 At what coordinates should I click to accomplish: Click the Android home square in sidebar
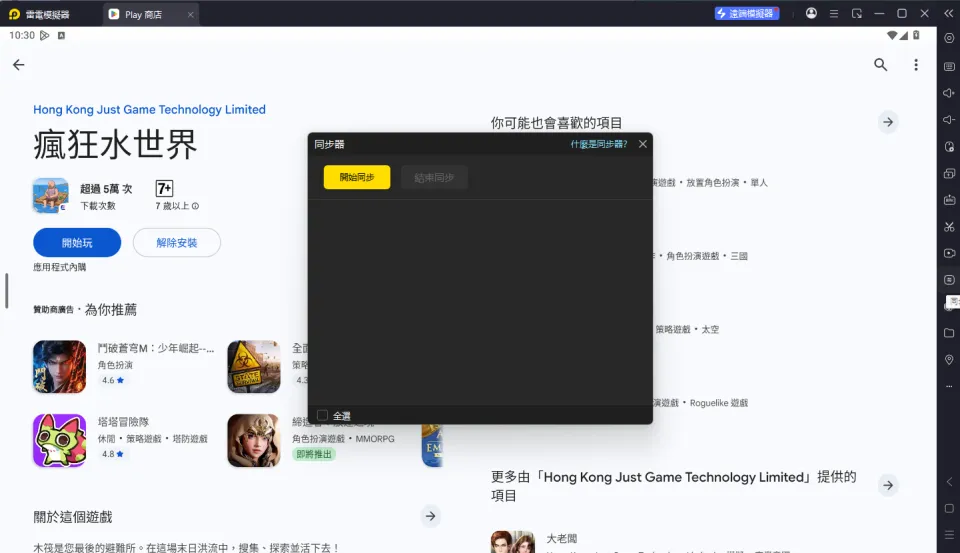(x=949, y=508)
